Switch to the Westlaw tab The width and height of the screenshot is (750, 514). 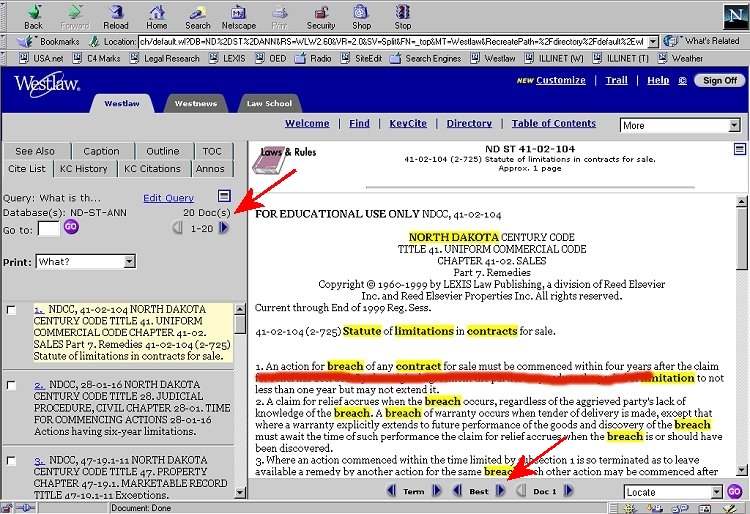(122, 103)
